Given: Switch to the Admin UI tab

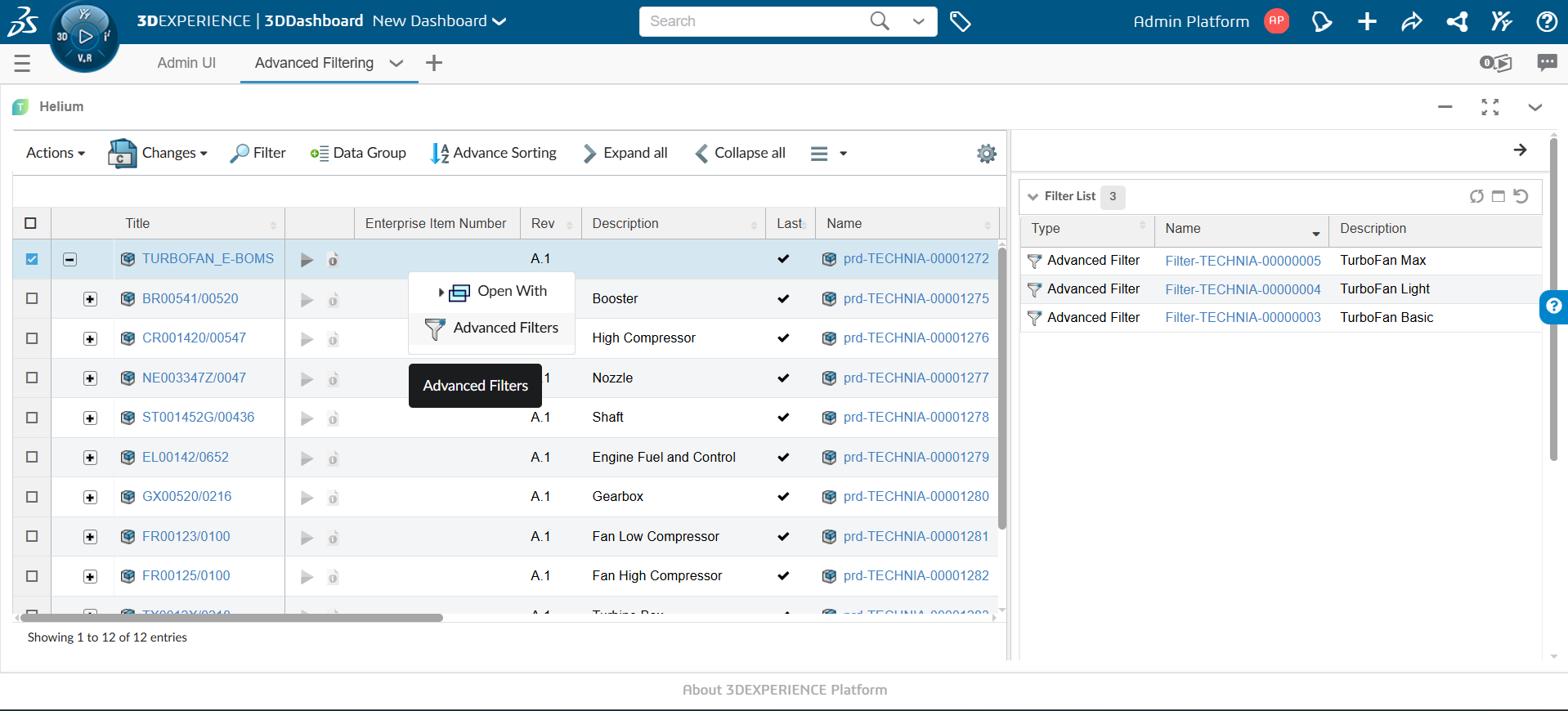Looking at the screenshot, I should pyautogui.click(x=186, y=63).
